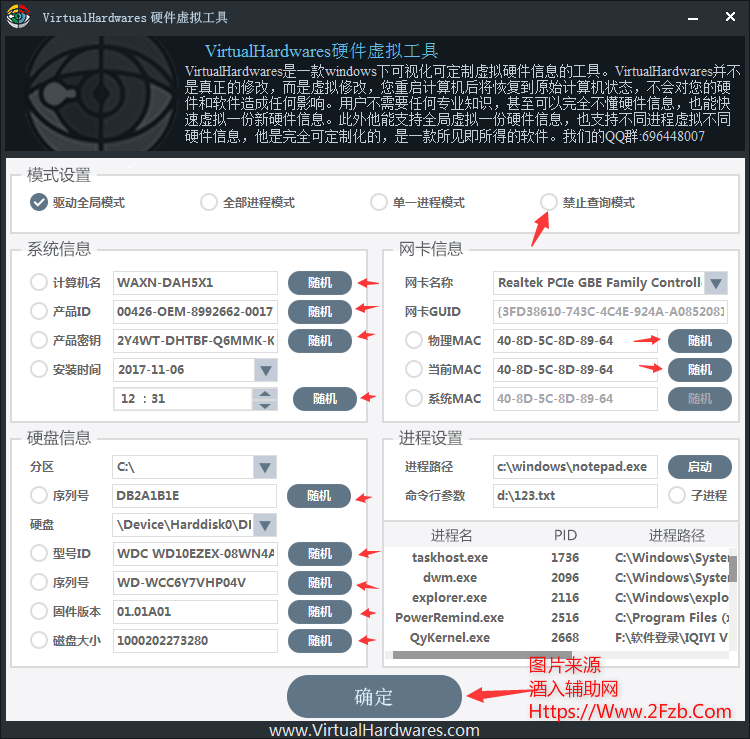750x739 pixels.
Task: Open the 硬盘 Device\Harddisk0 dropdown
Action: click(265, 525)
